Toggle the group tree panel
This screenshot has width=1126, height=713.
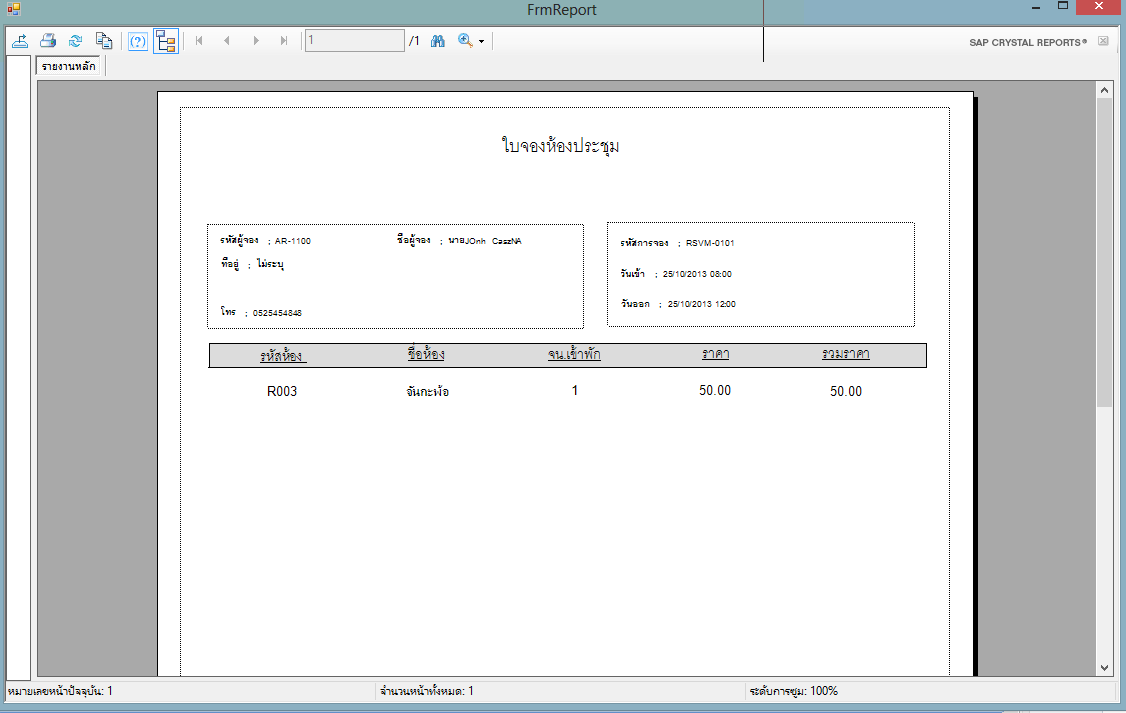click(x=166, y=41)
